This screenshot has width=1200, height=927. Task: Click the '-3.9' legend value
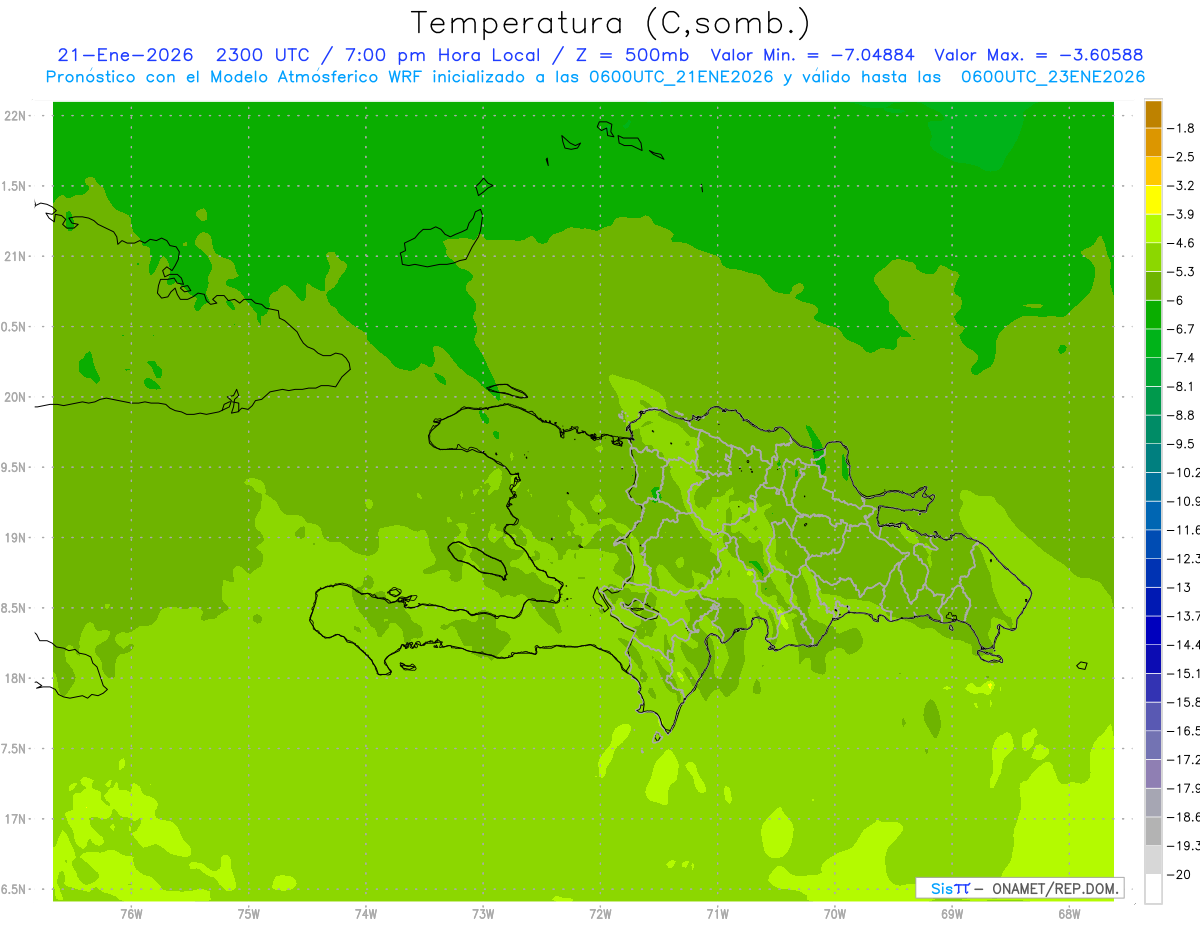pos(1181,214)
